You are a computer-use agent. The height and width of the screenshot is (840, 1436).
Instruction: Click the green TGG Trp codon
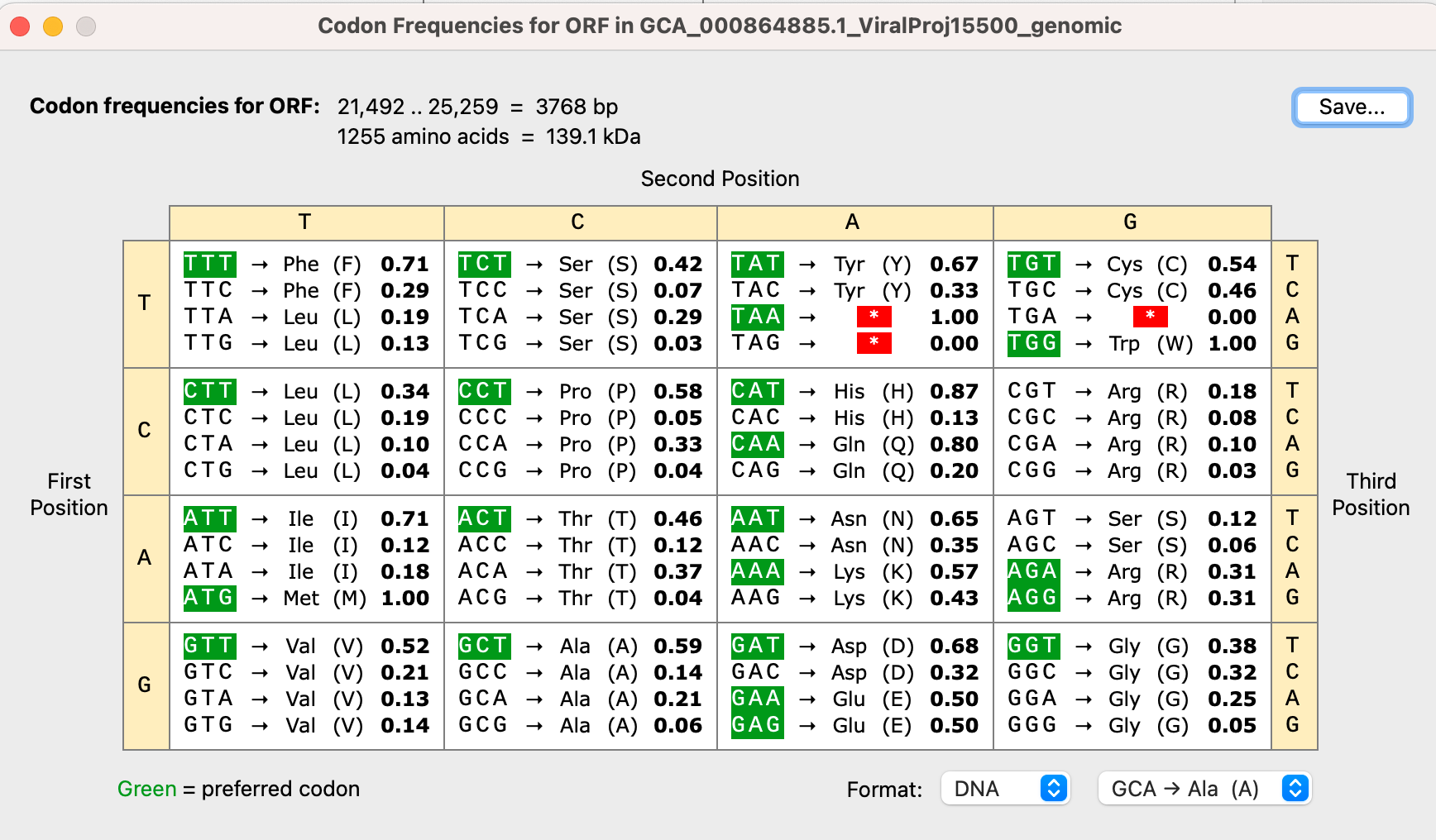[1032, 343]
